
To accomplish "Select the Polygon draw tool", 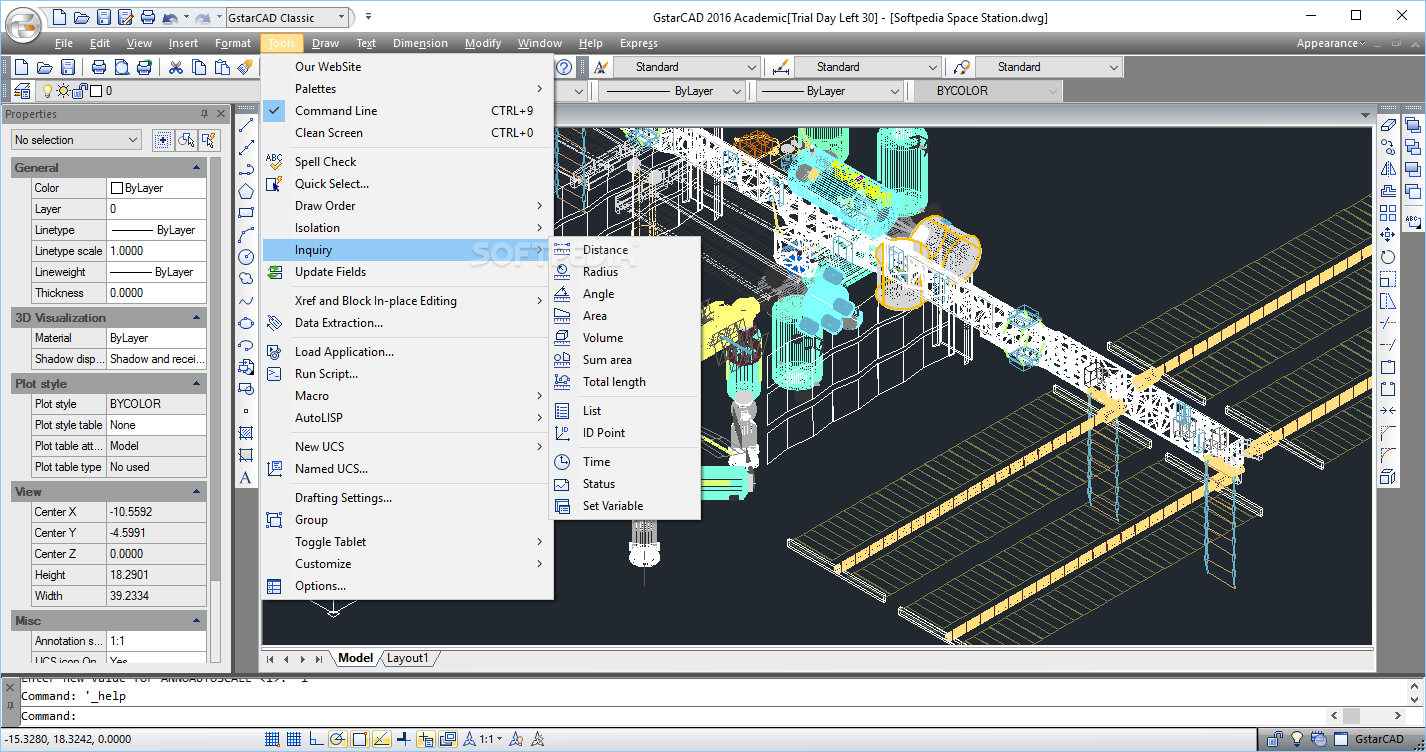I will [246, 191].
